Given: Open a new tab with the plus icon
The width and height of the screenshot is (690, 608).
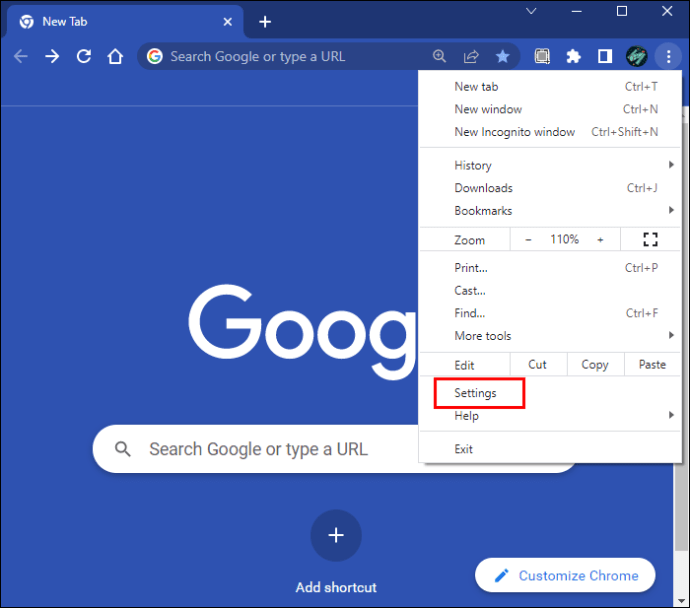Looking at the screenshot, I should point(265,22).
